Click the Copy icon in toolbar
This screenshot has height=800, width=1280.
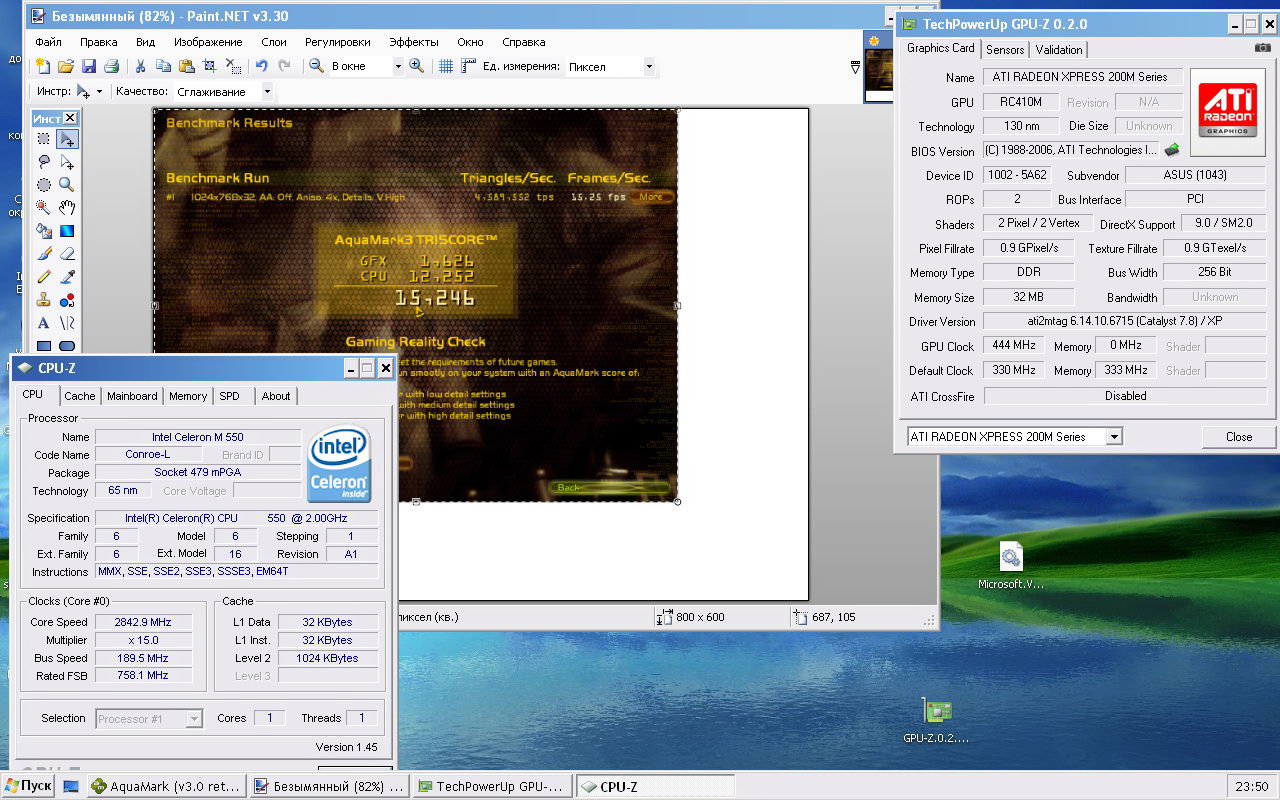[x=164, y=66]
